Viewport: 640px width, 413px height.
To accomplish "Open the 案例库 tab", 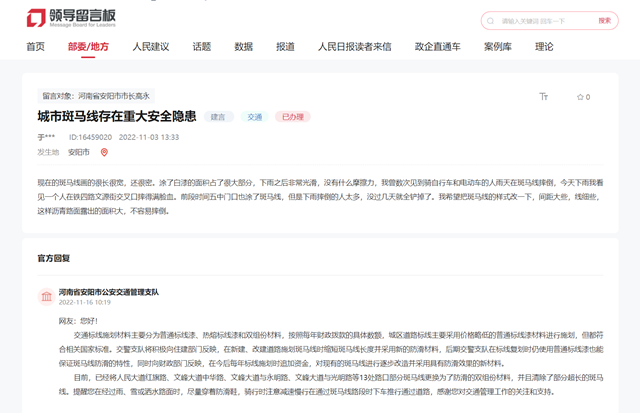I will coord(498,47).
